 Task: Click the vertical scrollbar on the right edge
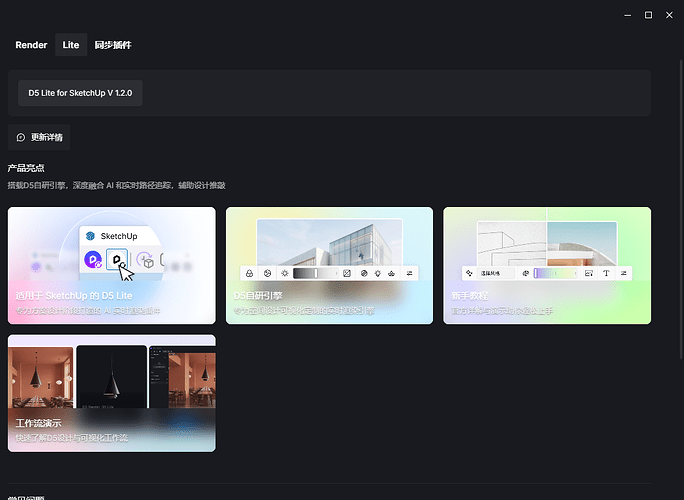681,209
